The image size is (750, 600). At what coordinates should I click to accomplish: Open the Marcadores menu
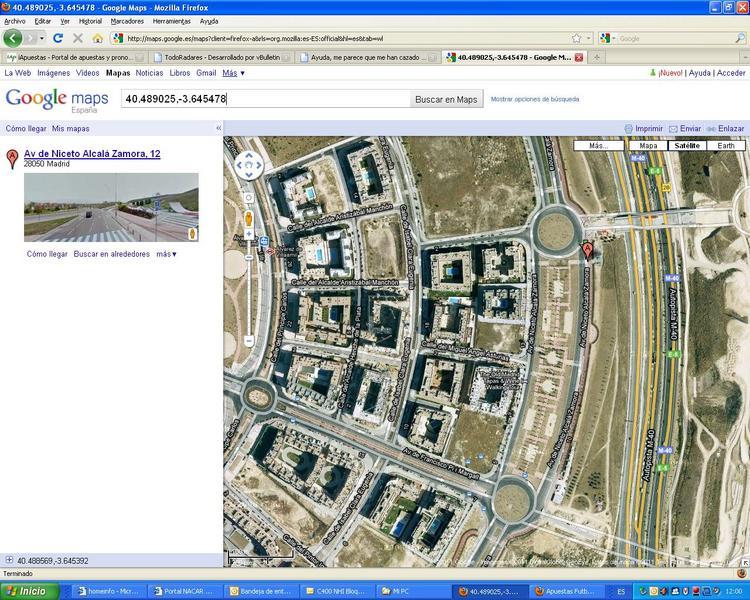[127, 21]
